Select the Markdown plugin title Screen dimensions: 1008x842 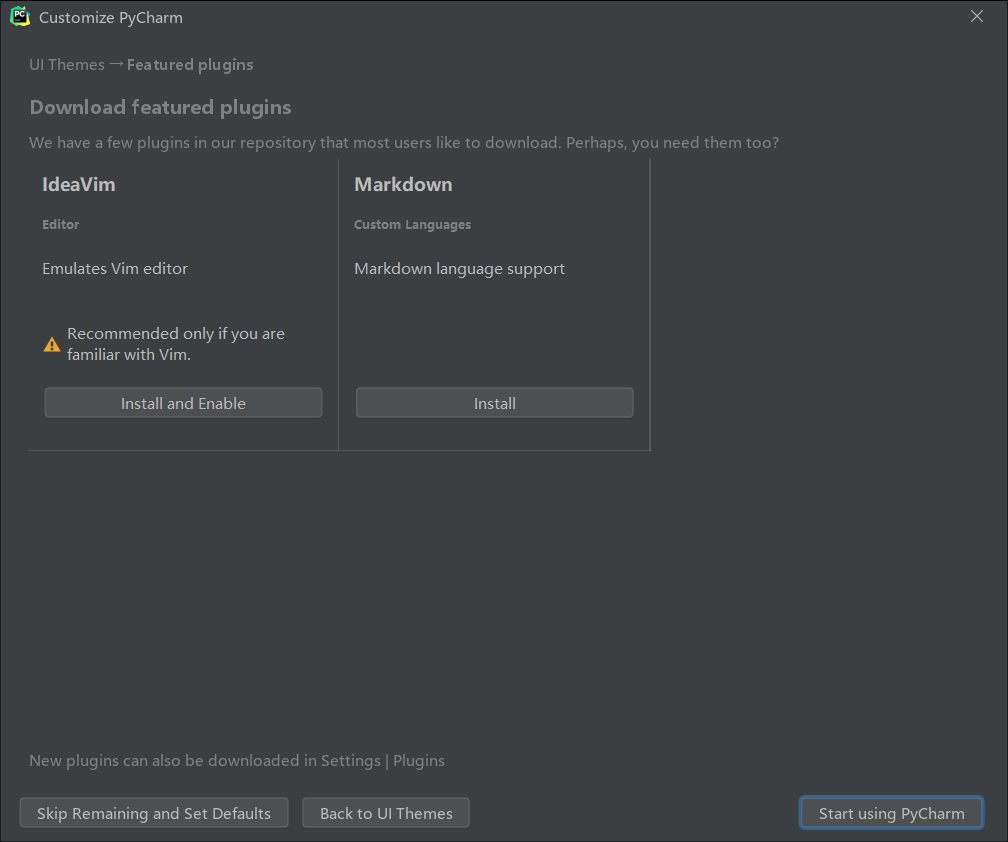(403, 184)
